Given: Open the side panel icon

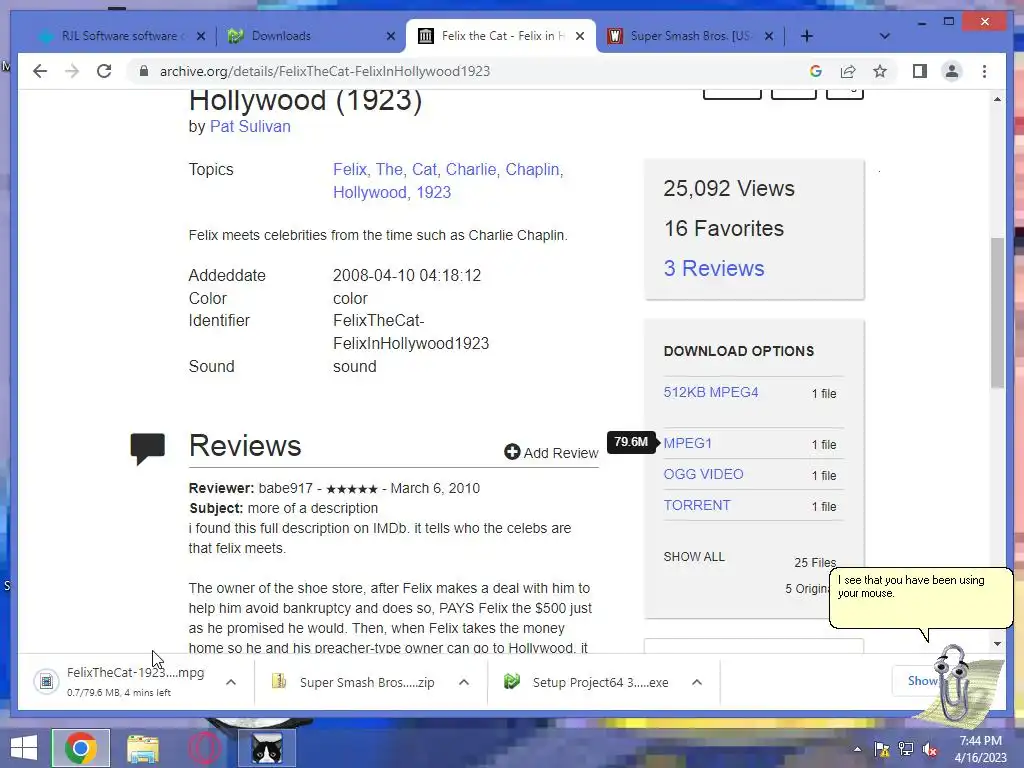Looking at the screenshot, I should (x=920, y=71).
